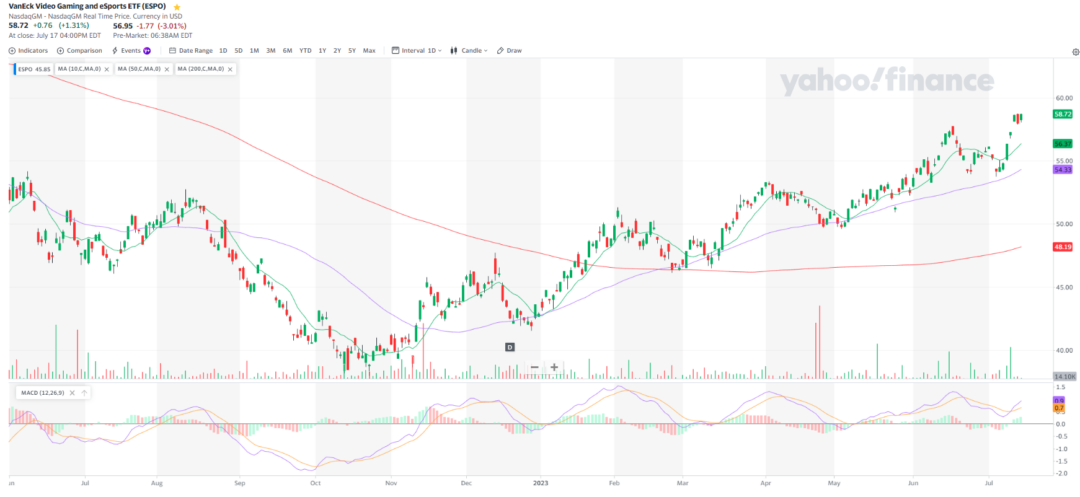Move MACD panel up with arrow

point(84,393)
